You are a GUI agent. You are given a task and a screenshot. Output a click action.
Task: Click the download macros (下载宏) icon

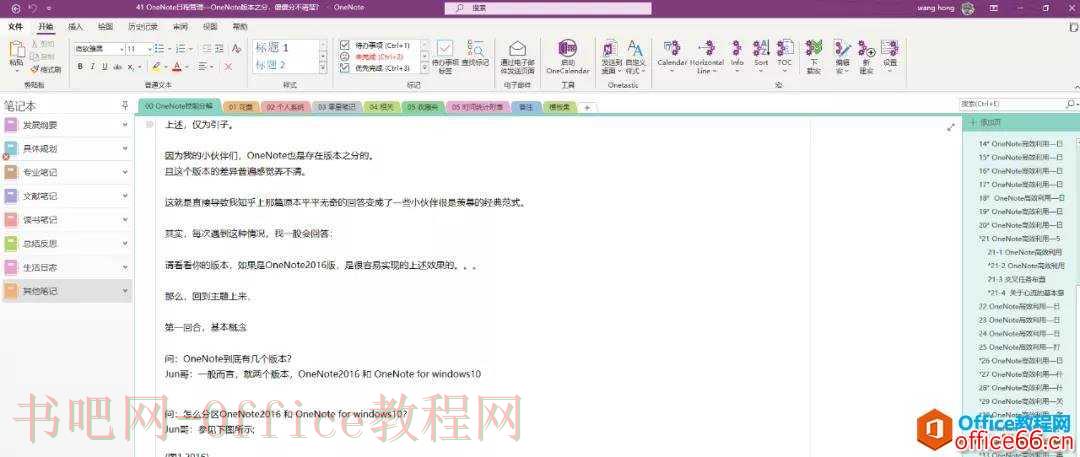[x=814, y=47]
